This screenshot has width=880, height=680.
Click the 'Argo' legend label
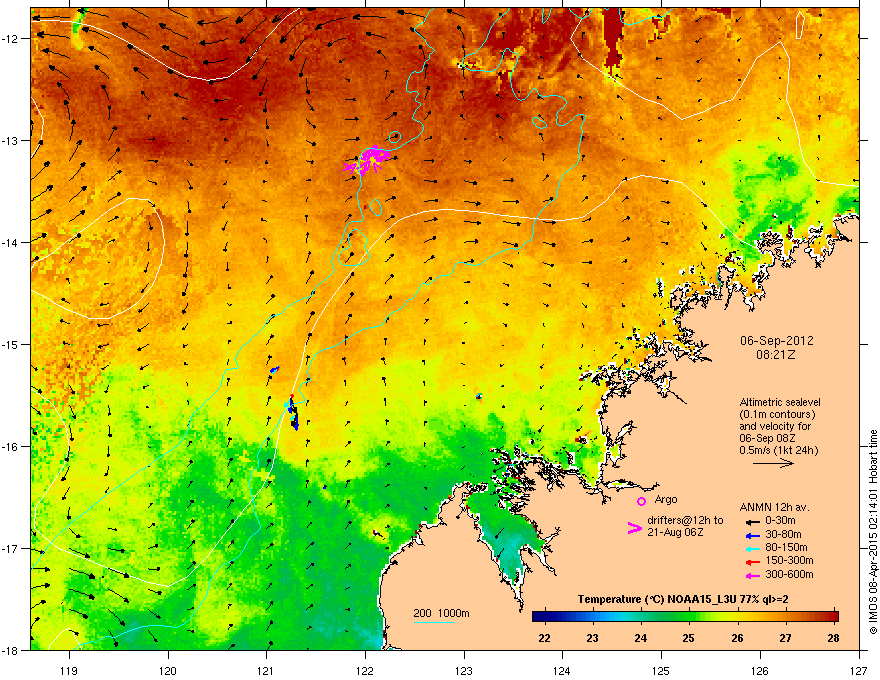(x=666, y=499)
